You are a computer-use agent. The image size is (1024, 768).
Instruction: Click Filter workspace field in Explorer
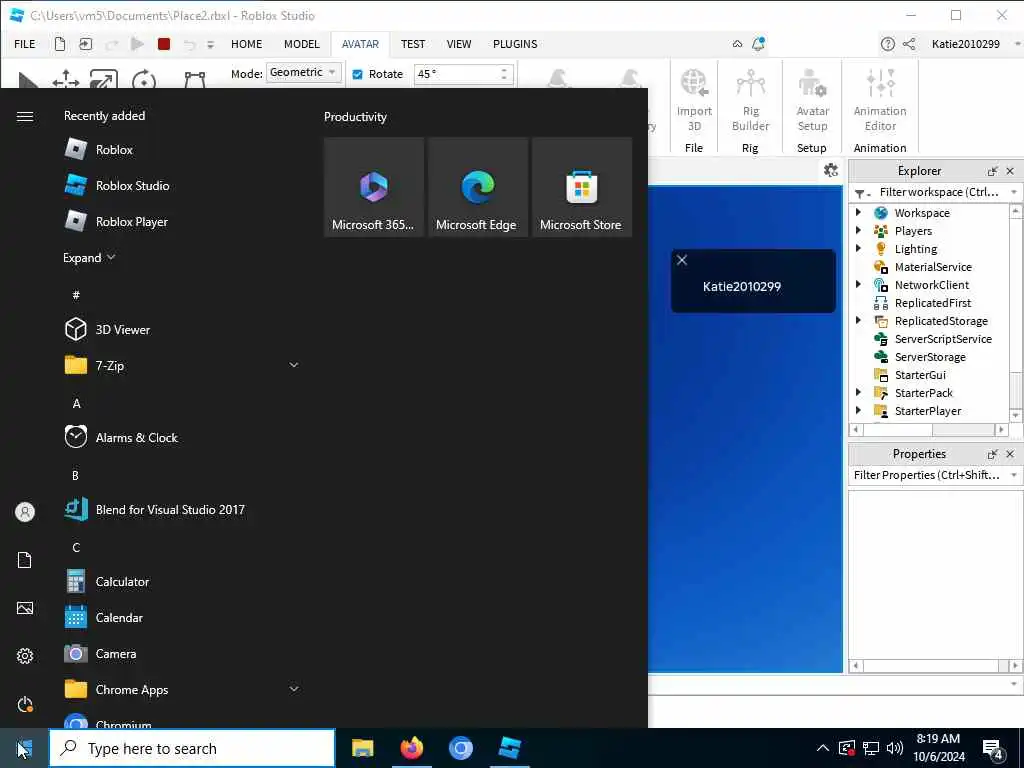click(939, 192)
